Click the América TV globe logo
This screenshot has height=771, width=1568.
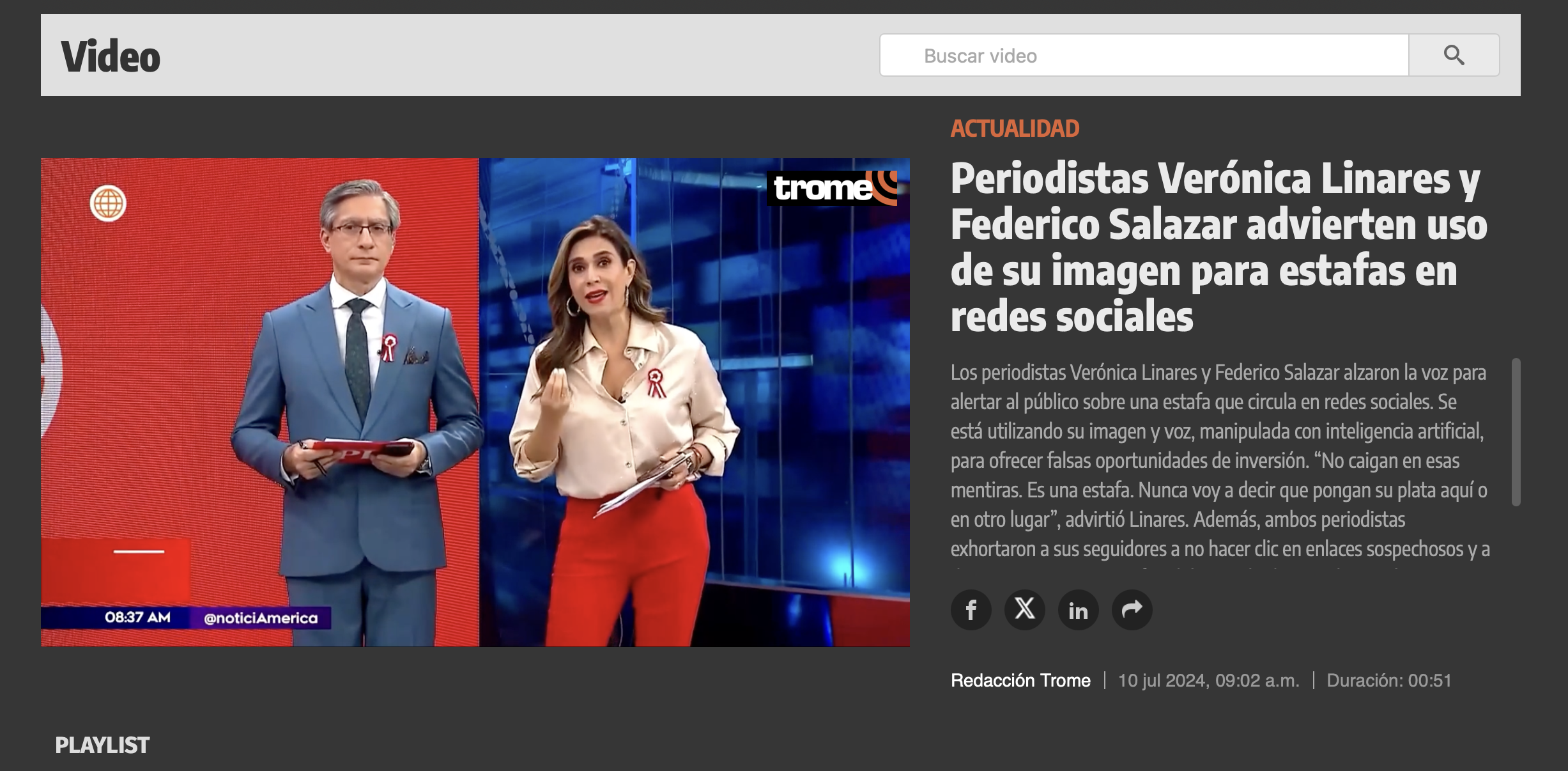[x=108, y=204]
